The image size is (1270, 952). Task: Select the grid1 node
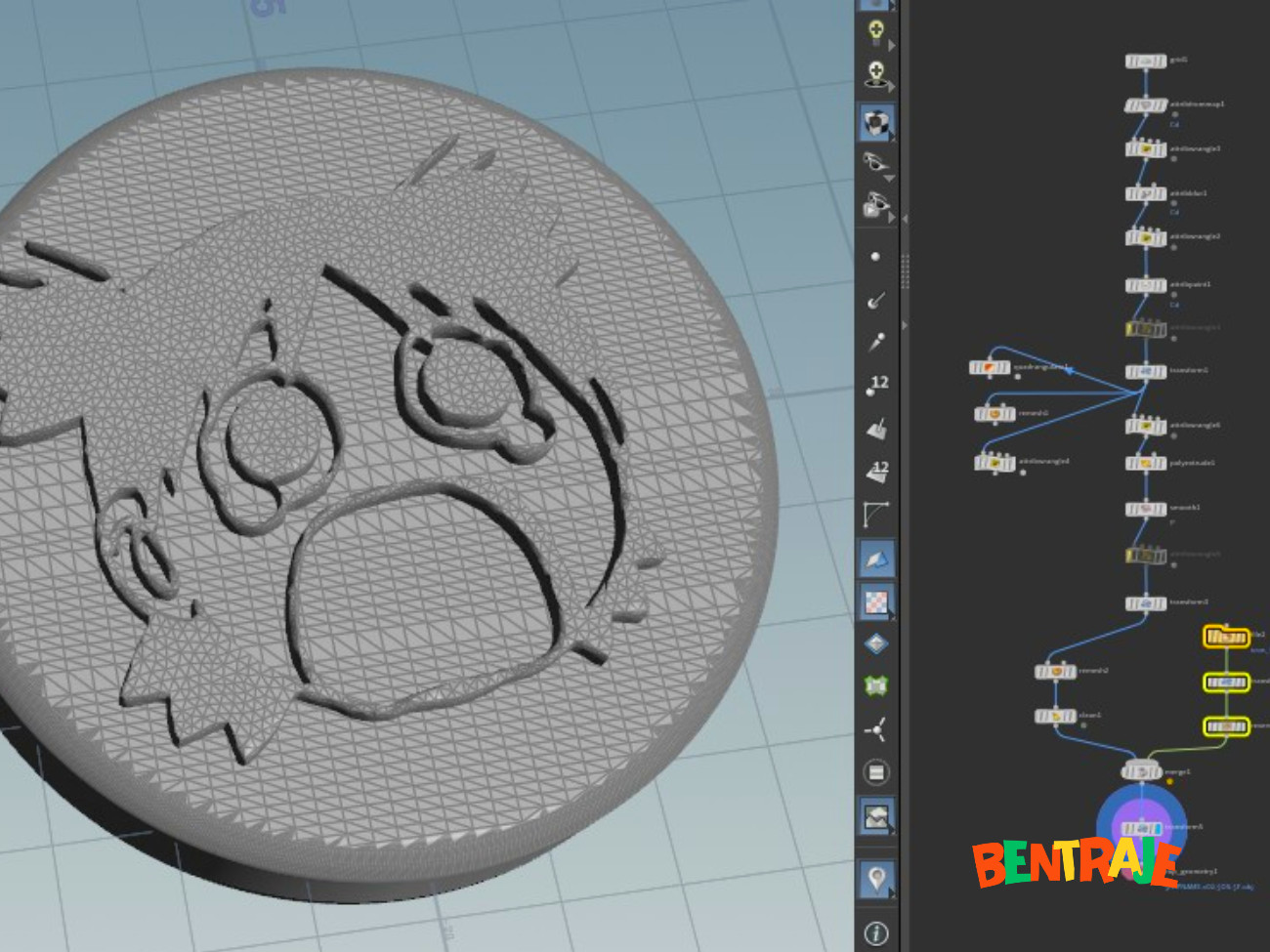tap(1145, 61)
